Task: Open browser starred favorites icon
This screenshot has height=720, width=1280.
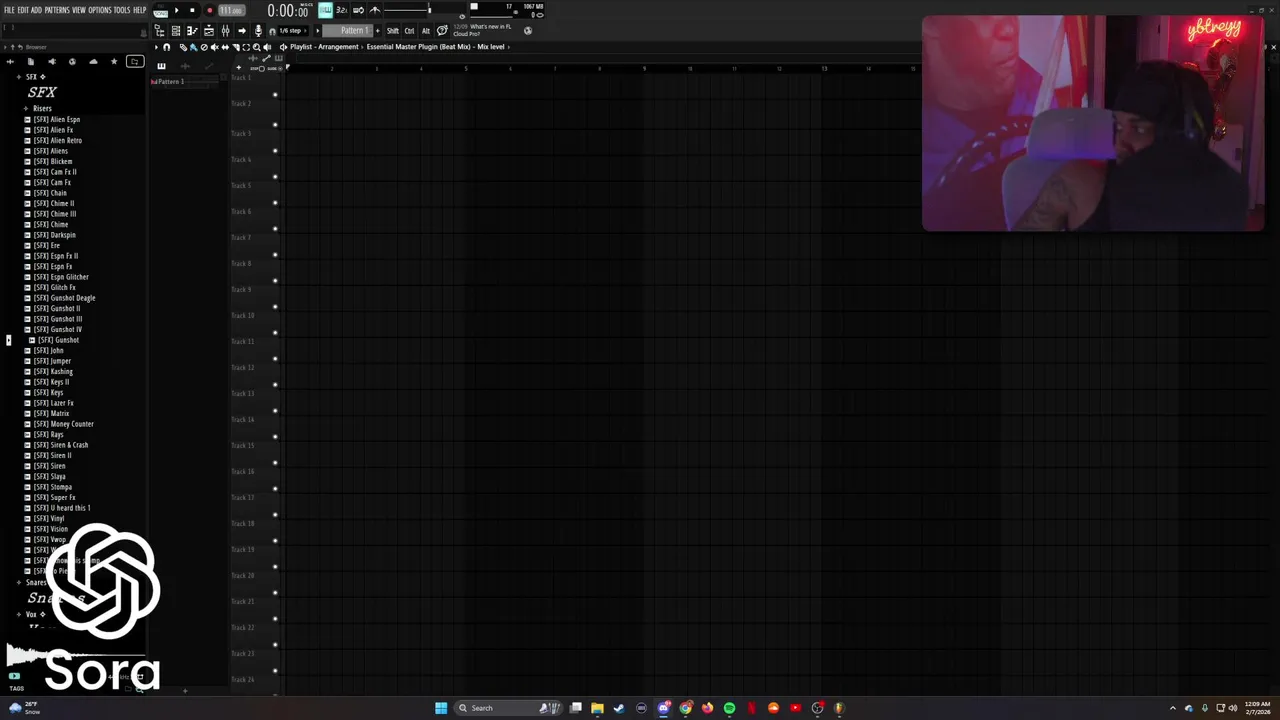Action: coord(114,61)
